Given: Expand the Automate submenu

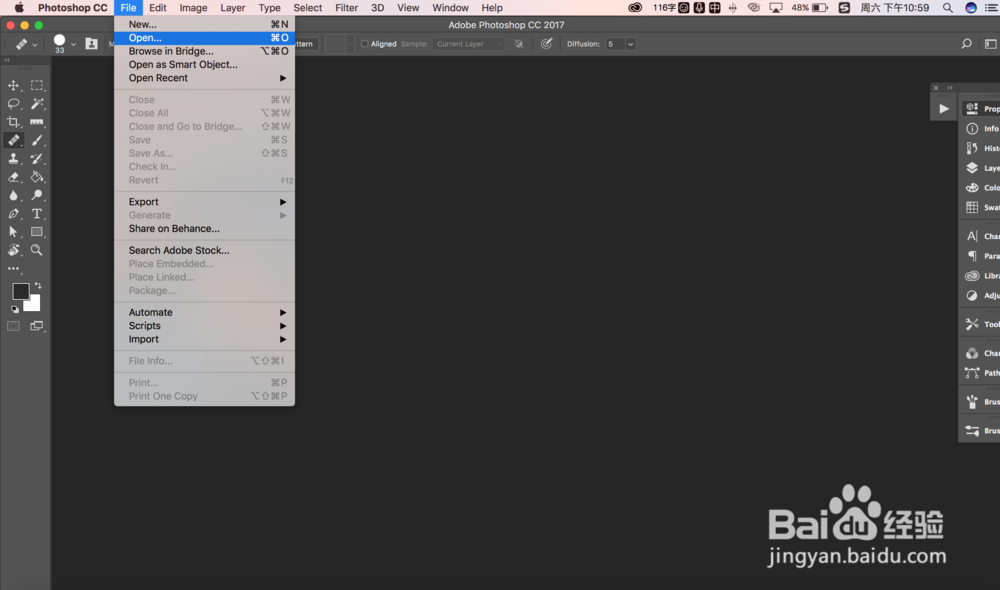Looking at the screenshot, I should [x=283, y=313].
